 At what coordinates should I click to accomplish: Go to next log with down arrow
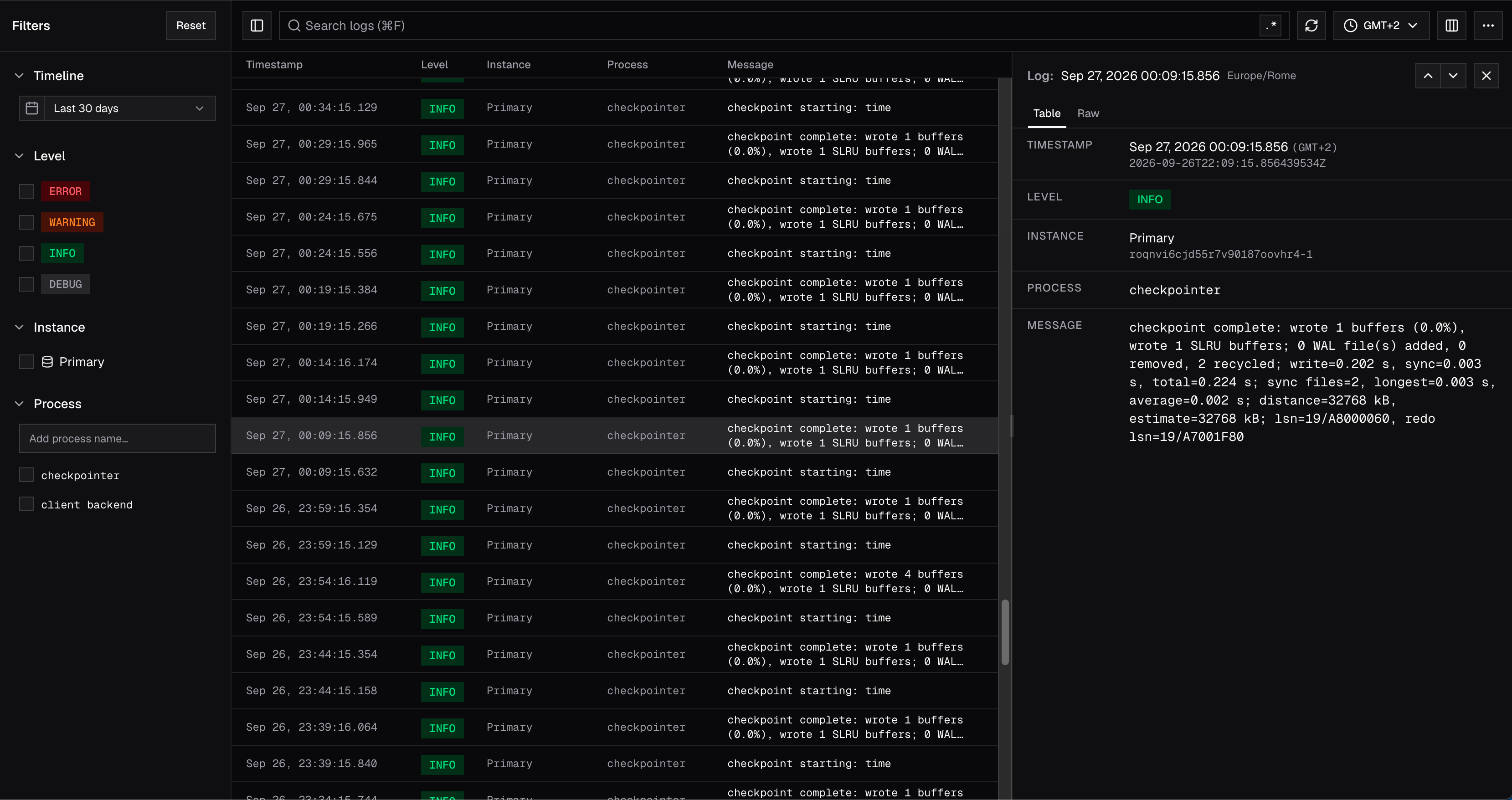(x=1453, y=76)
